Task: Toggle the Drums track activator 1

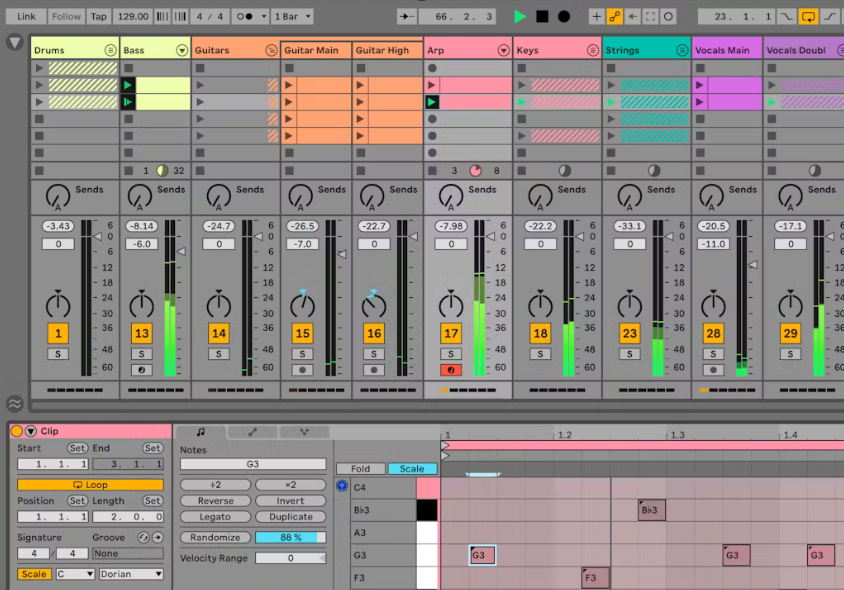Action: point(58,334)
